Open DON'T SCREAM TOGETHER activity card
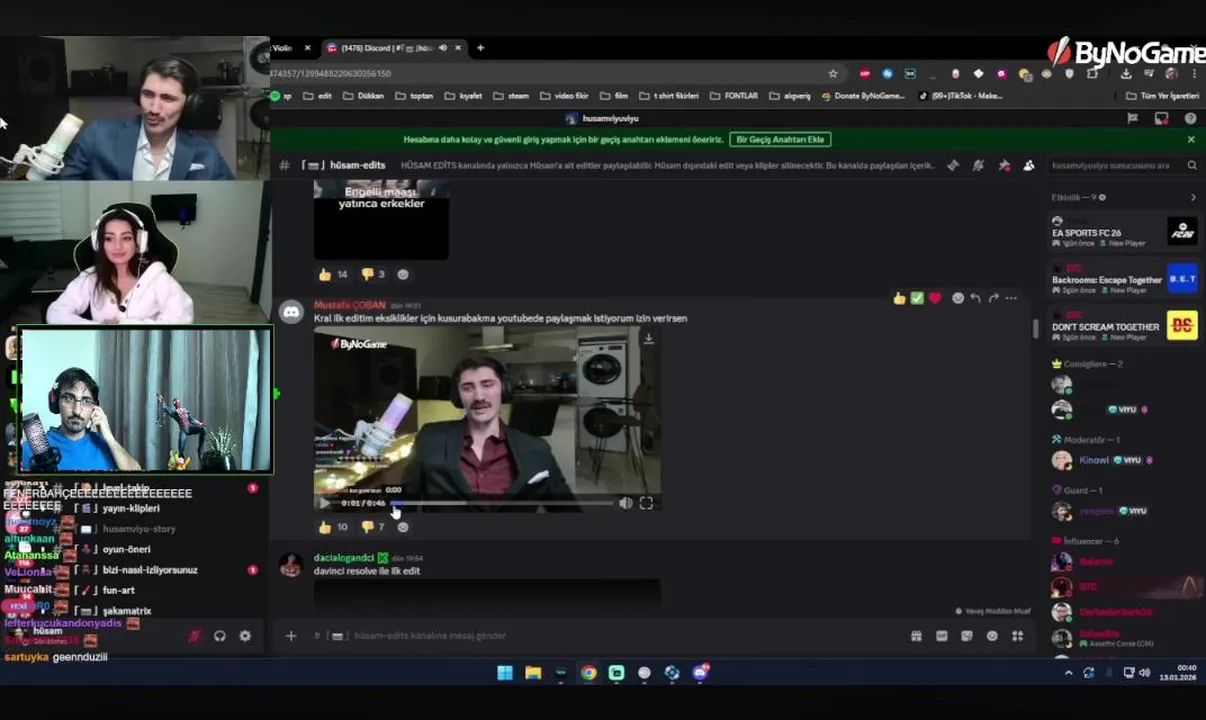Screen dimensions: 1206x720 (1123, 327)
